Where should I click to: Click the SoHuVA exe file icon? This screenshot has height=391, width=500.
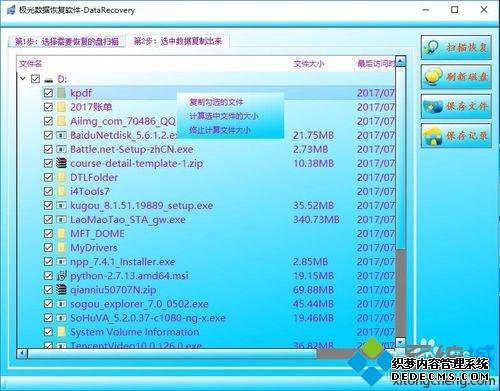click(x=61, y=318)
